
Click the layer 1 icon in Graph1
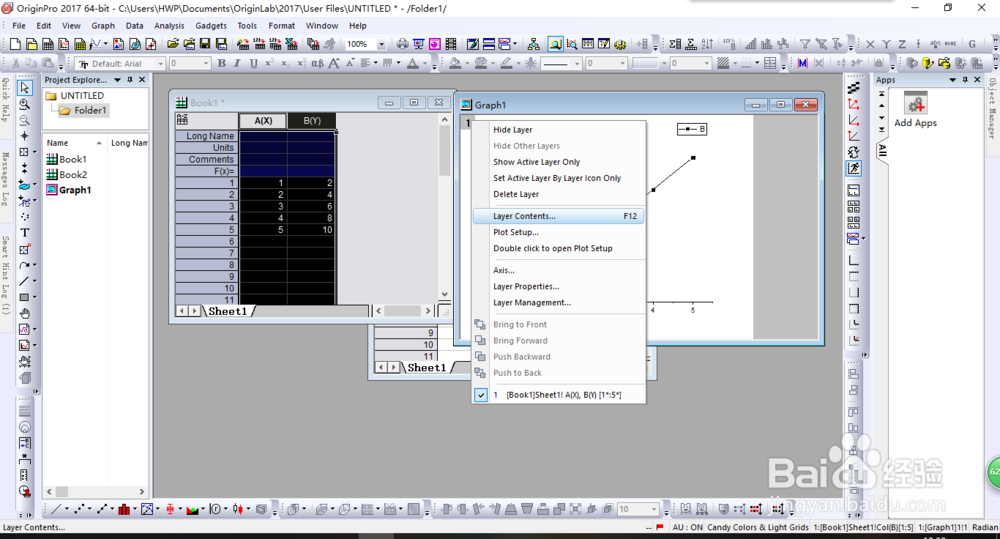tap(467, 123)
